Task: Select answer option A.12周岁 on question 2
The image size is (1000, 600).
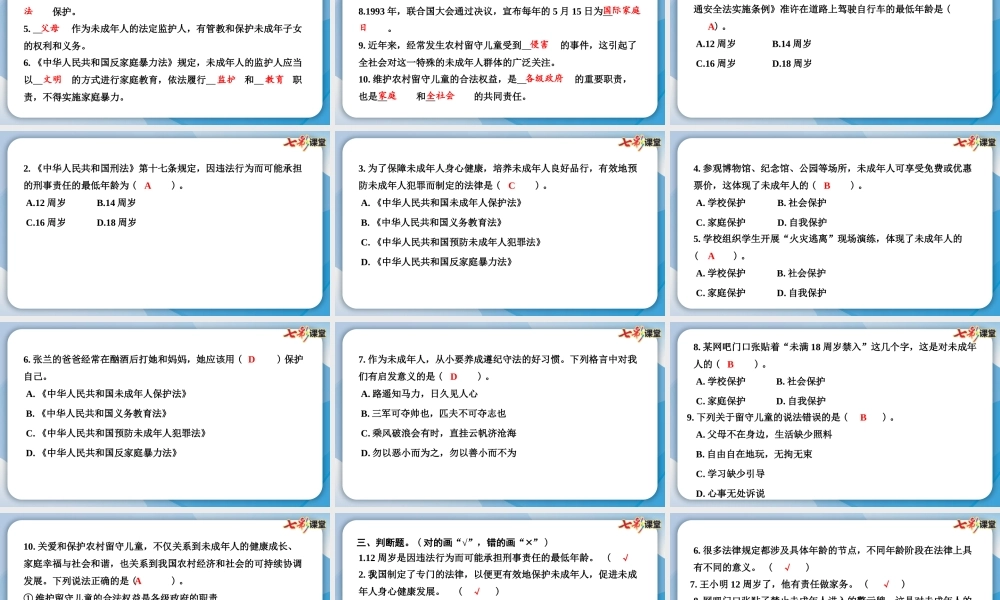Action: point(44,202)
